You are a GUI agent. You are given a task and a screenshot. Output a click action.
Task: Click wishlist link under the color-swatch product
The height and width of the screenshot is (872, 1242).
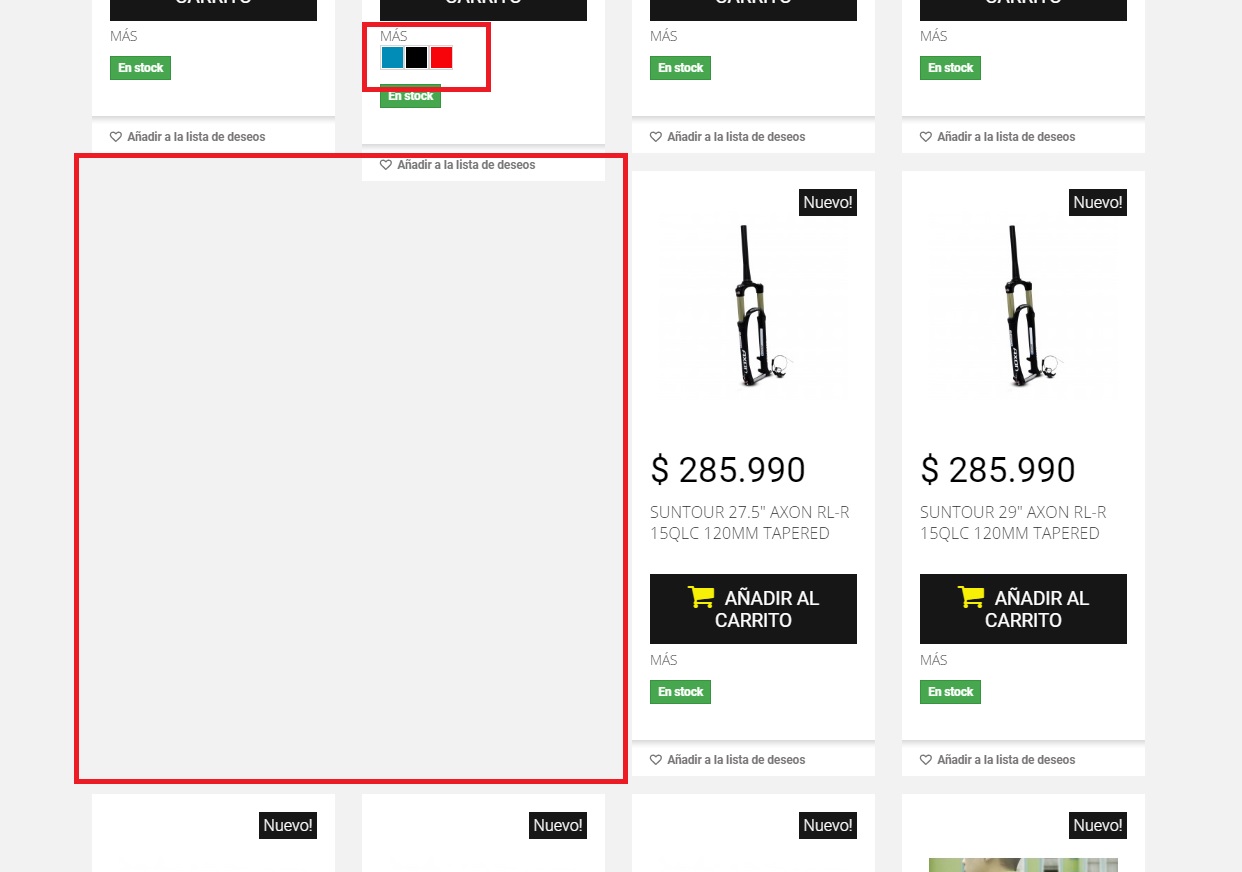point(457,165)
